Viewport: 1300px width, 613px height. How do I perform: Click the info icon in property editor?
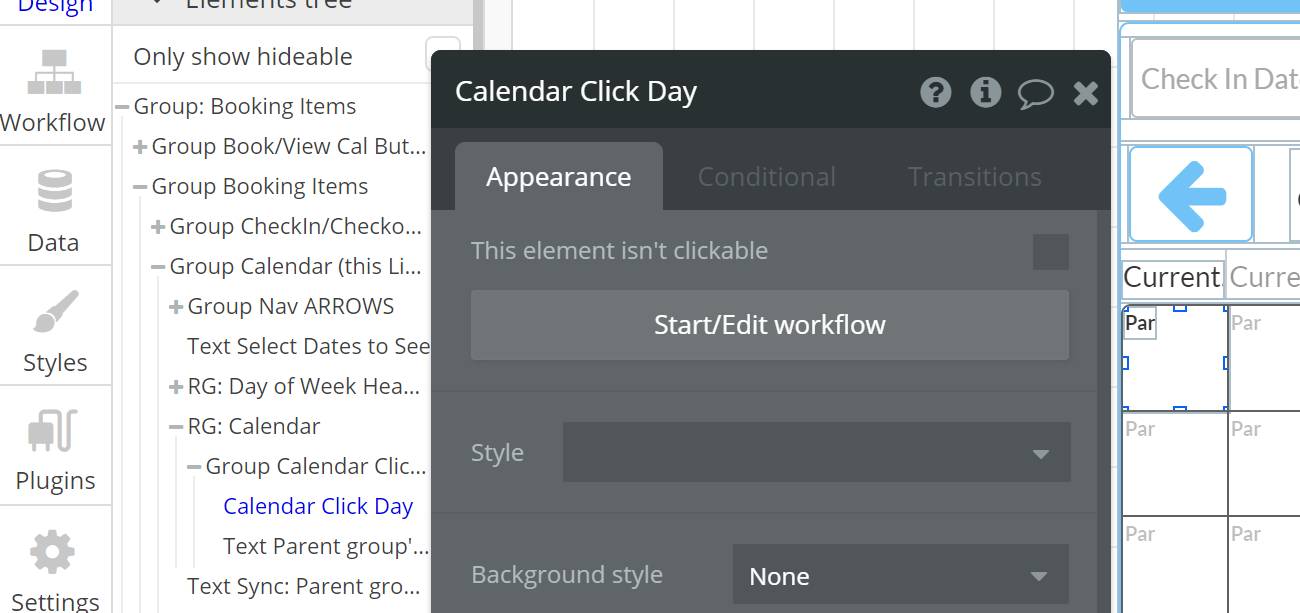point(986,93)
